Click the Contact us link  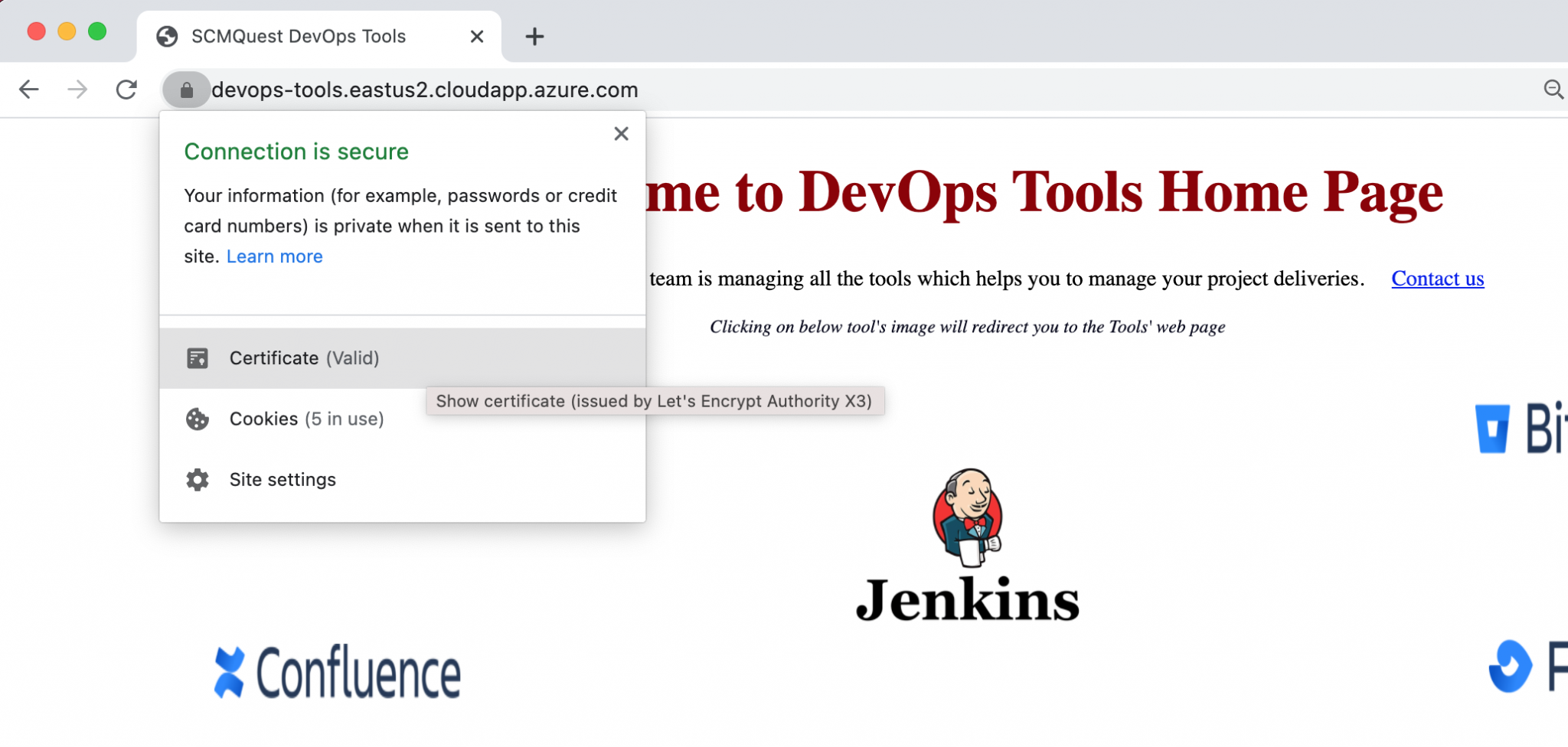[x=1437, y=279]
